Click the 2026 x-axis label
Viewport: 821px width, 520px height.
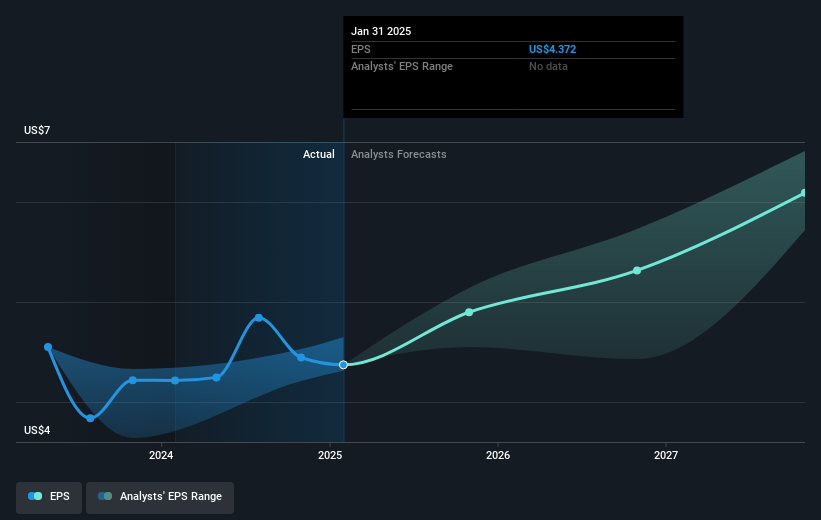pyautogui.click(x=498, y=455)
